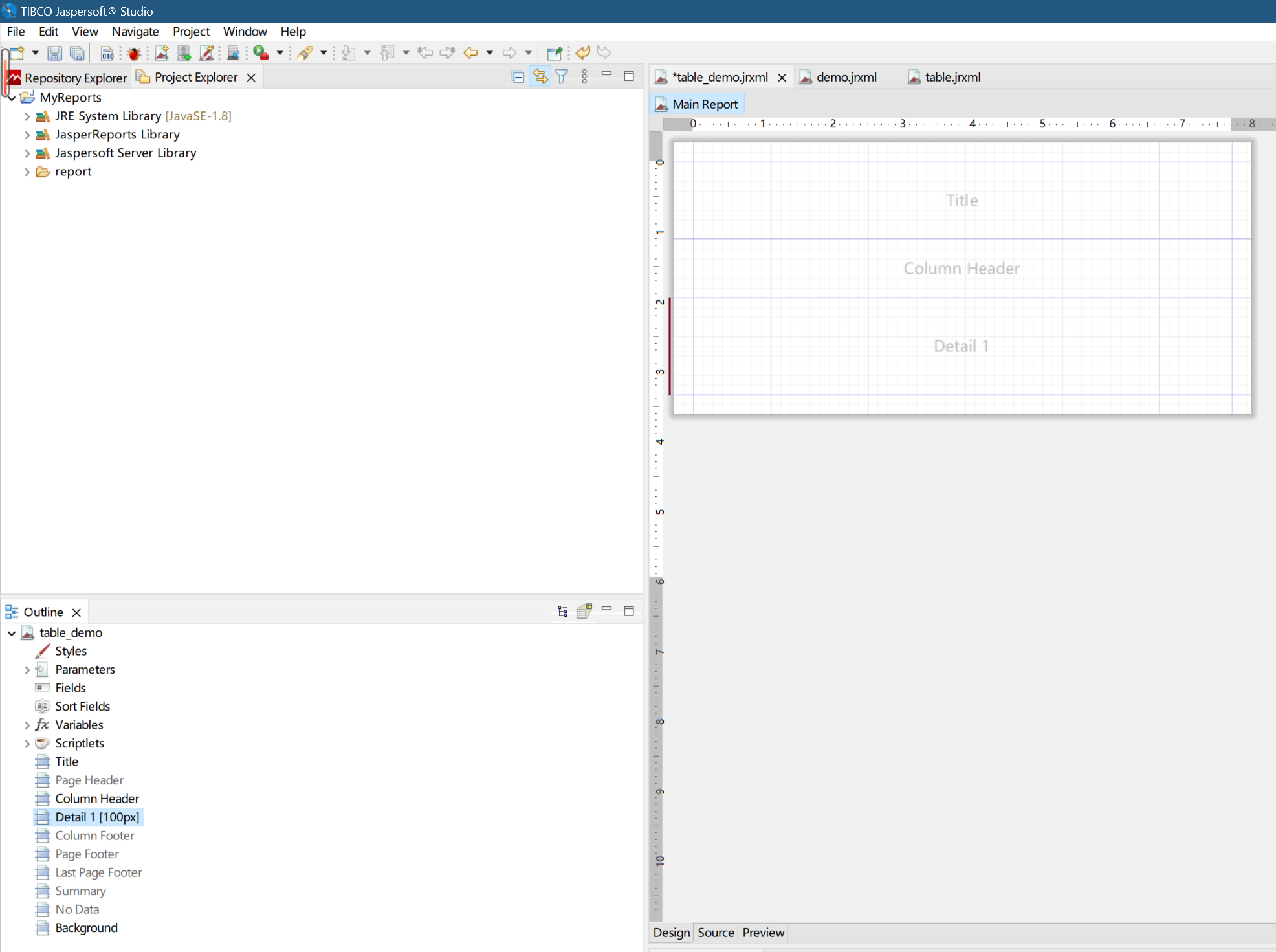This screenshot has width=1276, height=952.
Task: Click the Save All icon
Action: point(77,53)
